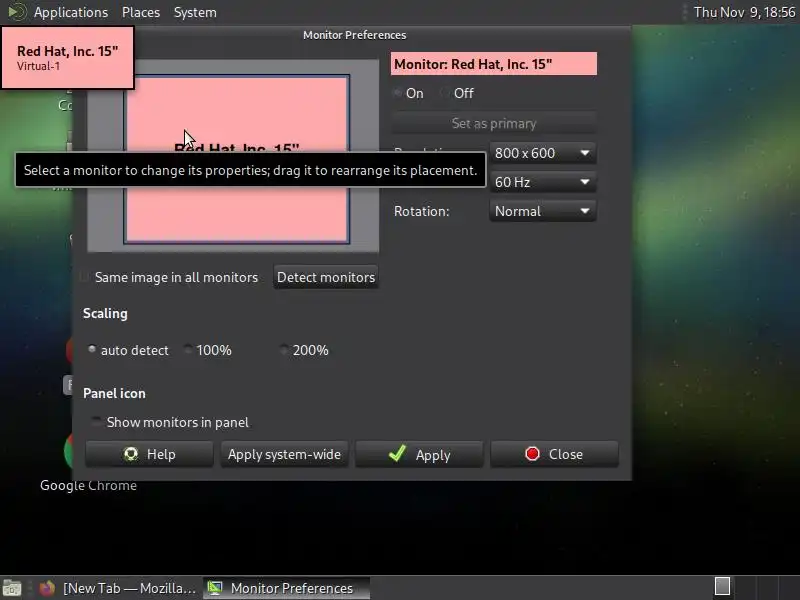Click the Monitor Preferences title bar
The height and width of the screenshot is (600, 800).
pyautogui.click(x=355, y=35)
